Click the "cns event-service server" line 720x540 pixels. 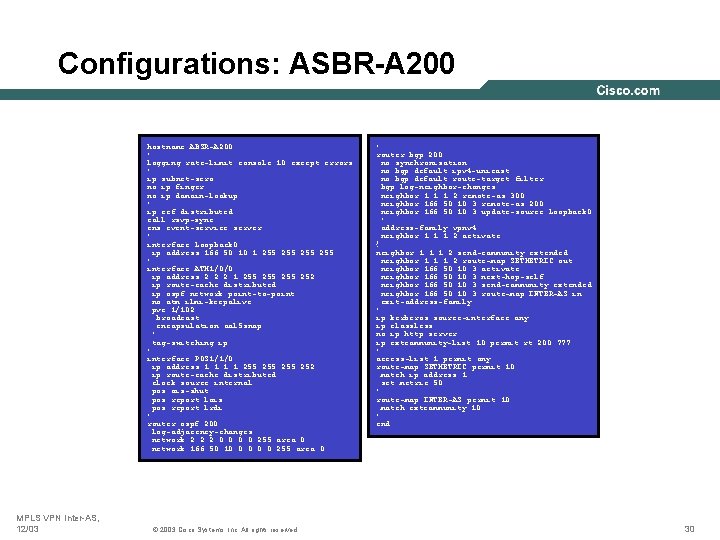(204, 228)
